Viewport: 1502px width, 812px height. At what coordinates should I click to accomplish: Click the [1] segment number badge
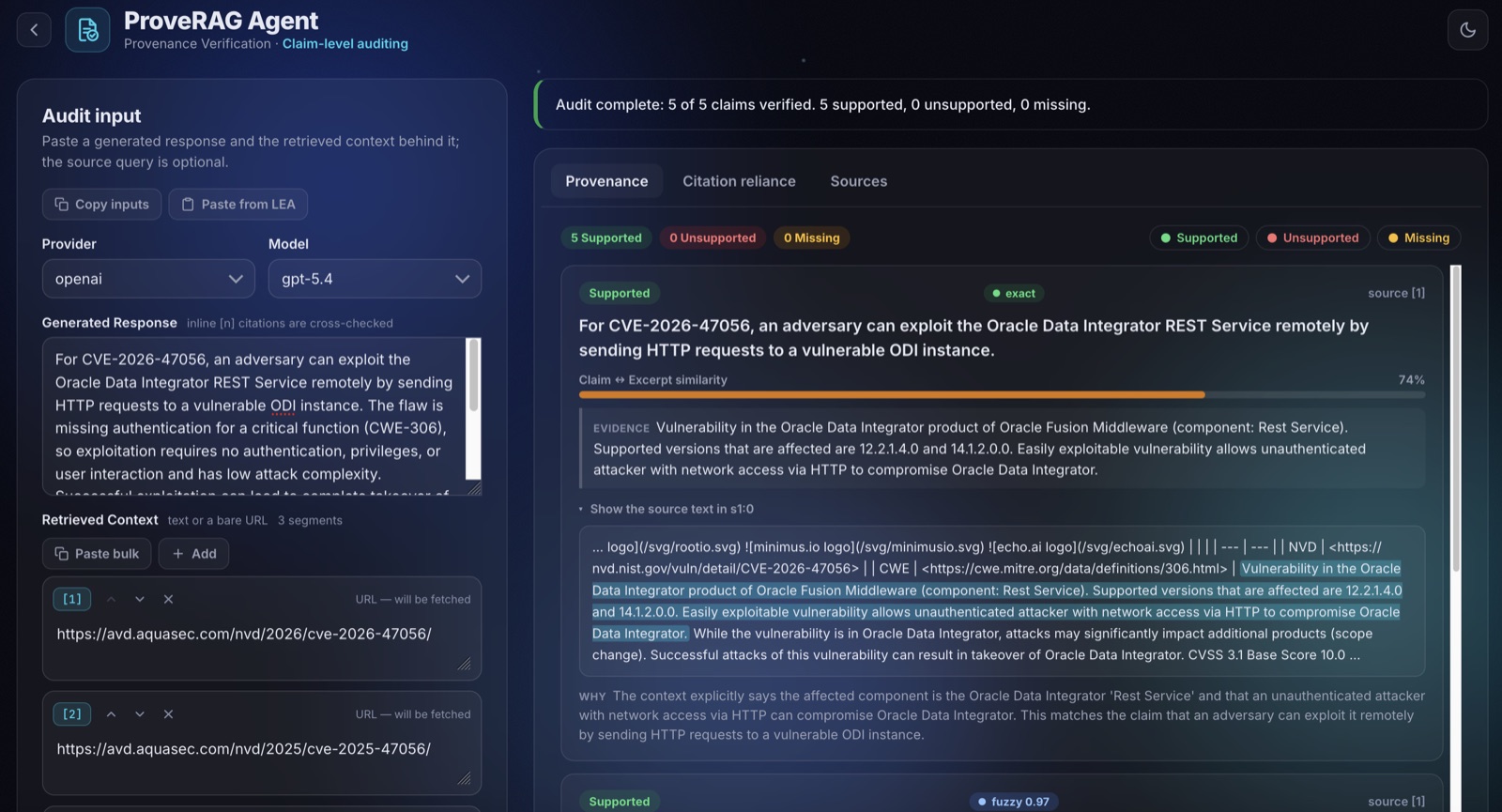point(72,599)
